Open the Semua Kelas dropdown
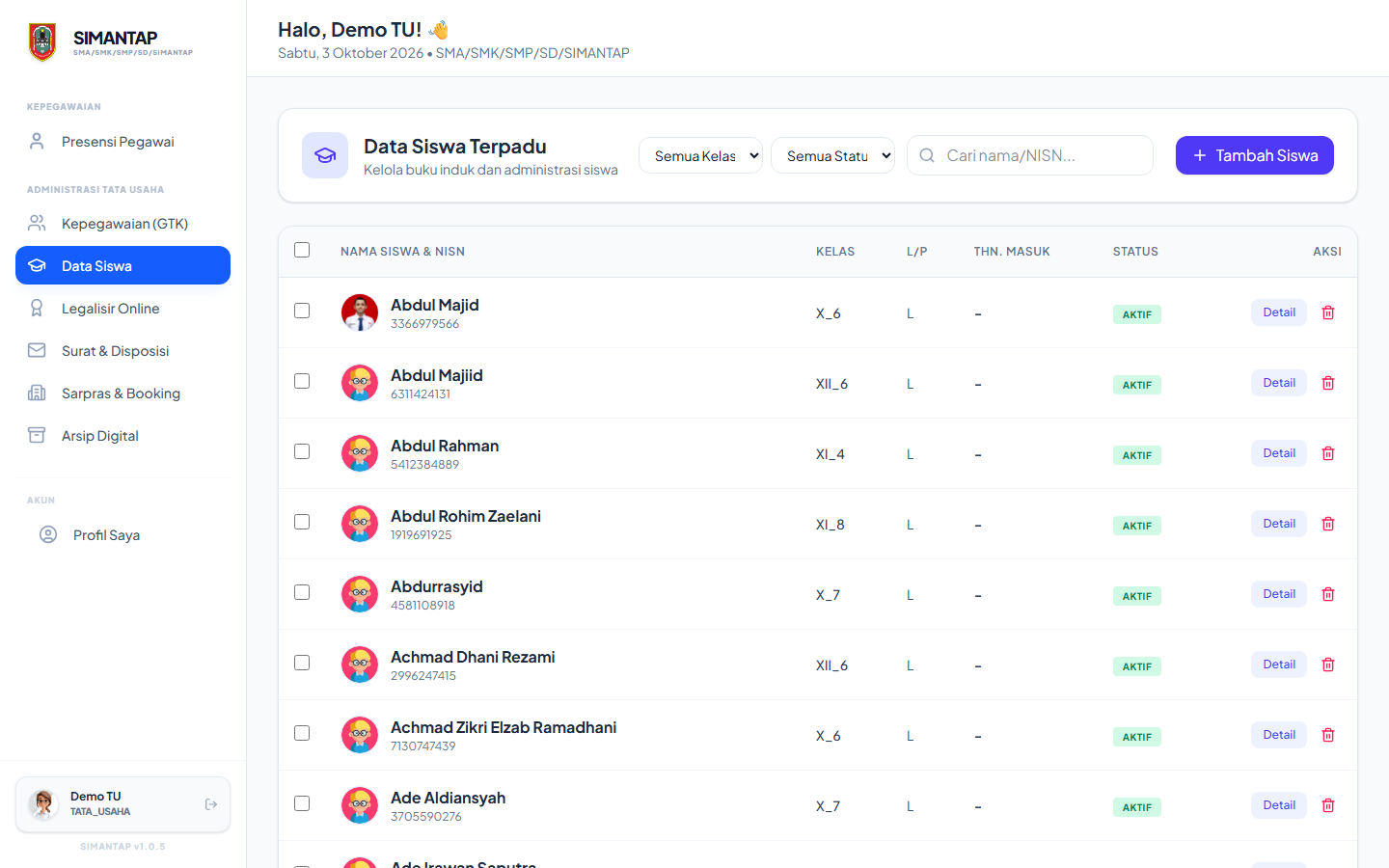This screenshot has width=1389, height=868. pos(700,155)
